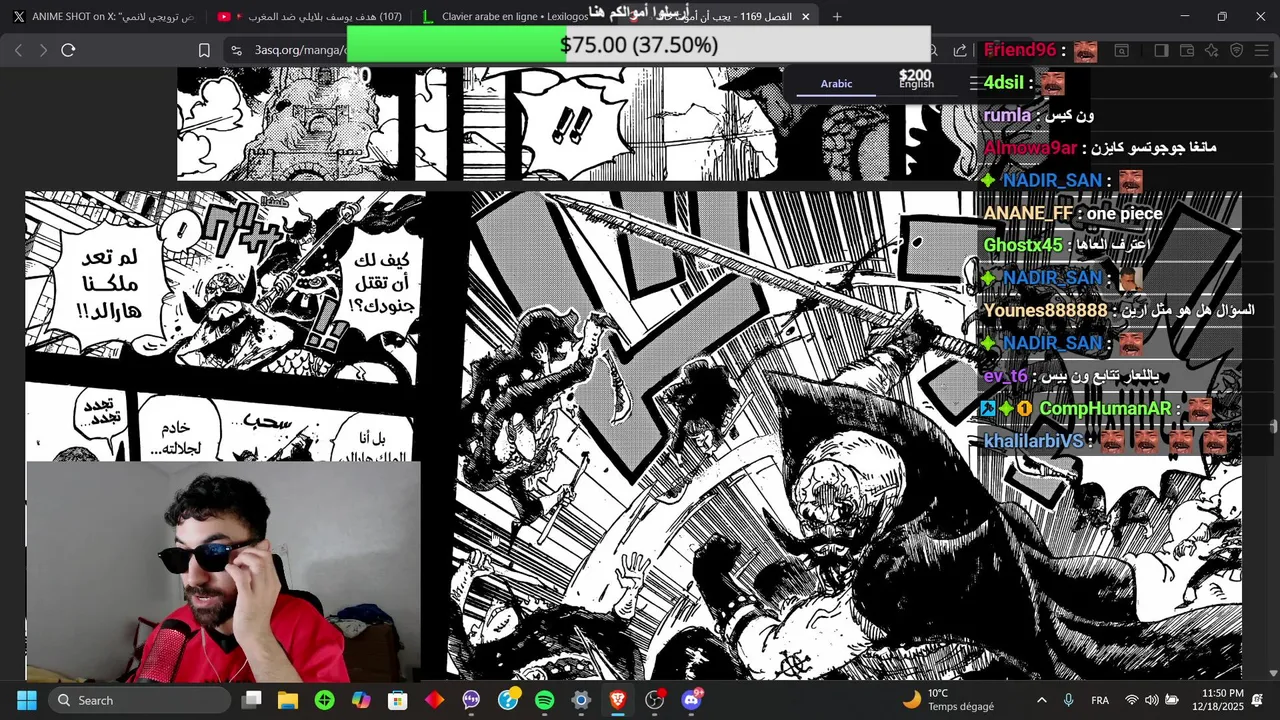Open the purple chat app on taskbar
The height and width of the screenshot is (720, 1280).
coord(471,700)
